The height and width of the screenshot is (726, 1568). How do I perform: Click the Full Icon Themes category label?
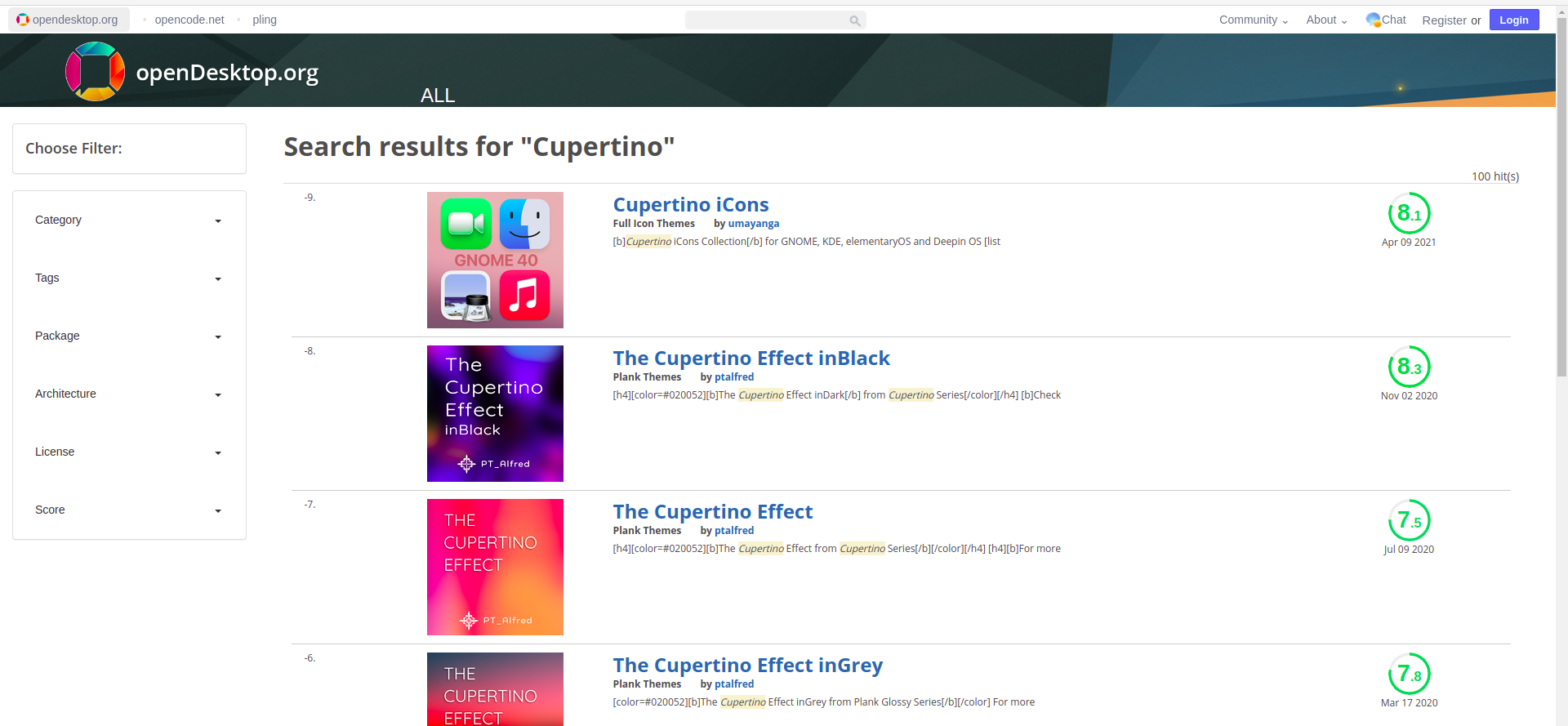point(654,224)
